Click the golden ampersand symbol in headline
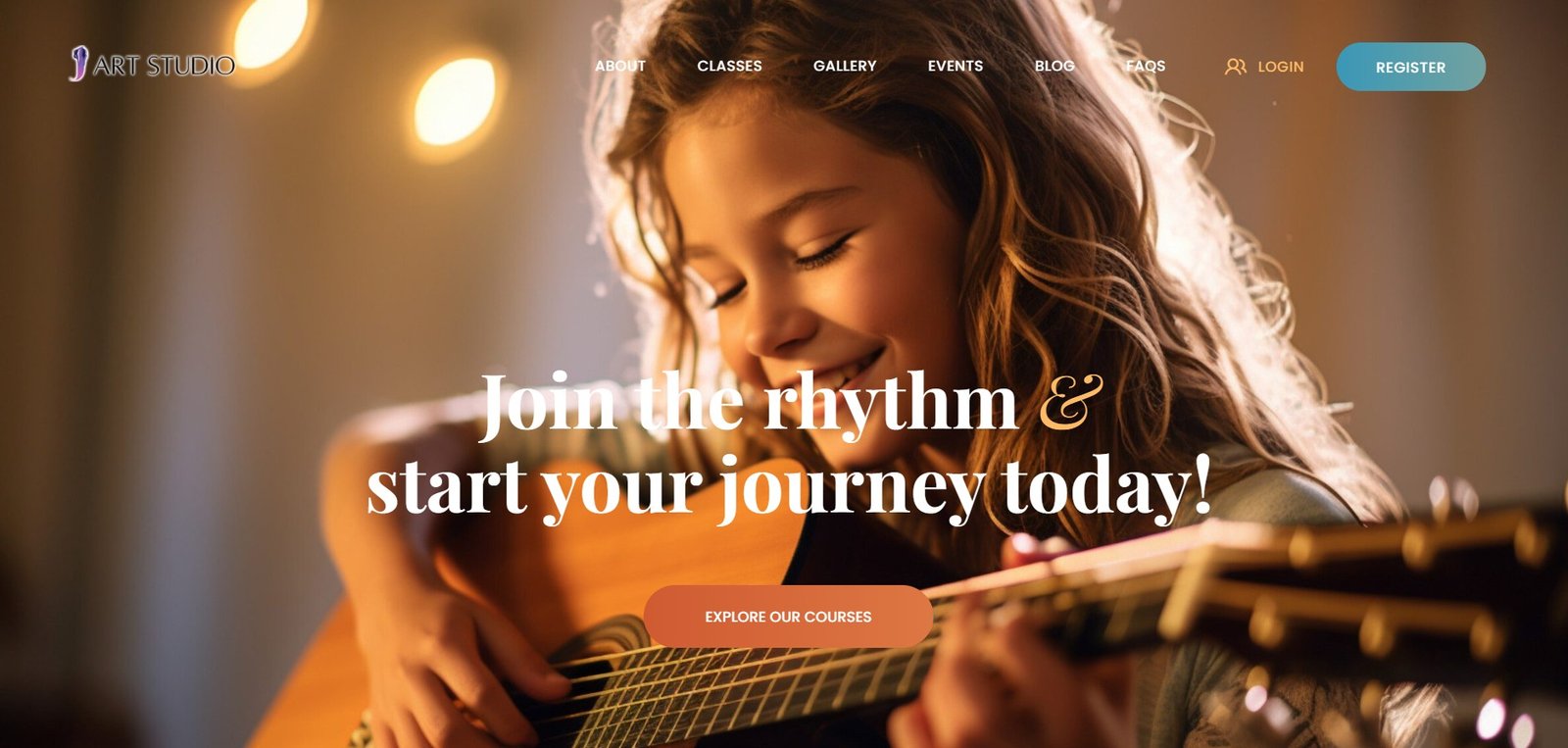The image size is (1568, 748). (1070, 401)
